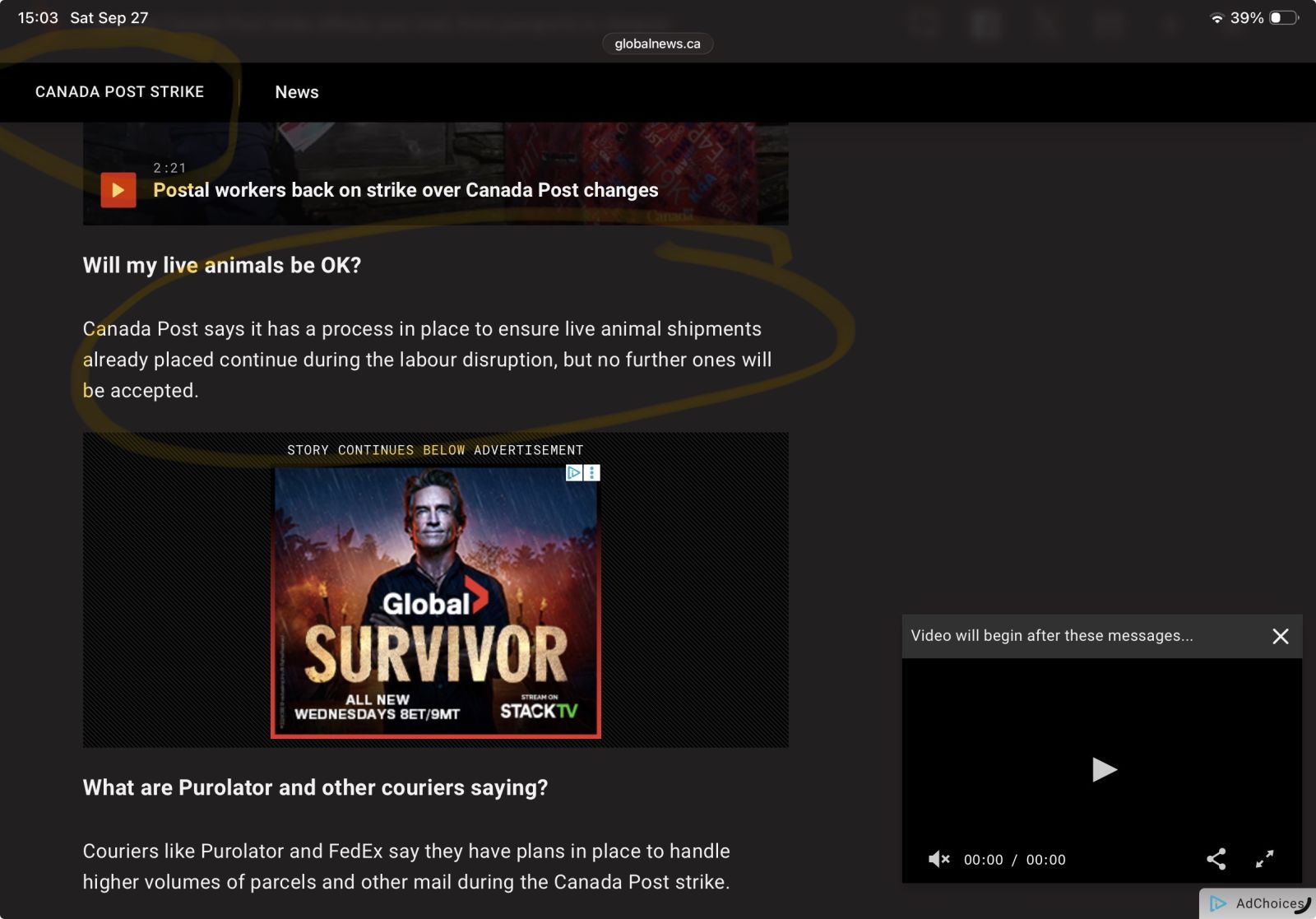Viewport: 1316px width, 919px height.
Task: Close the floating video player
Action: click(1280, 636)
